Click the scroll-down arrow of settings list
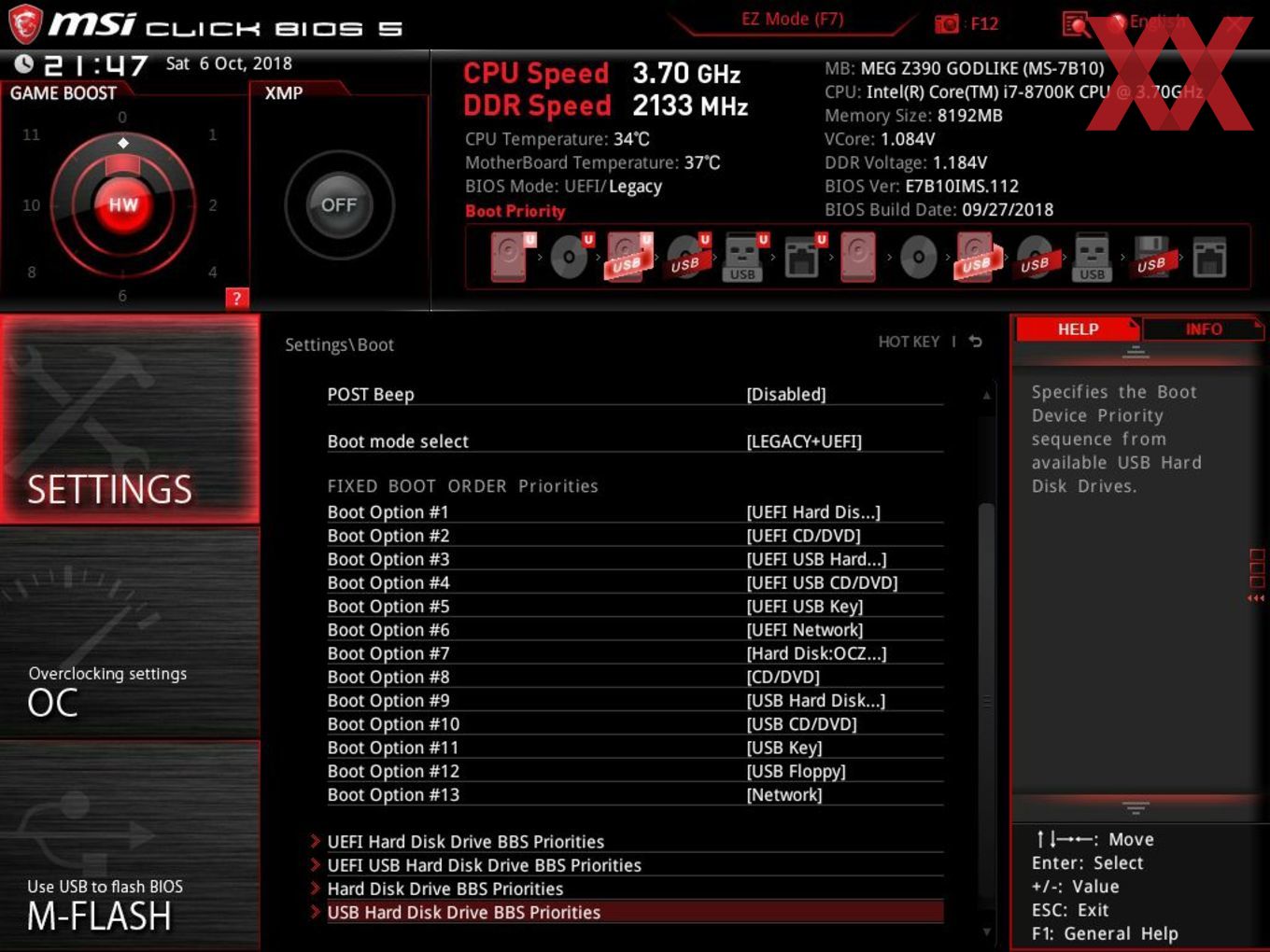The image size is (1270, 952). point(986,931)
